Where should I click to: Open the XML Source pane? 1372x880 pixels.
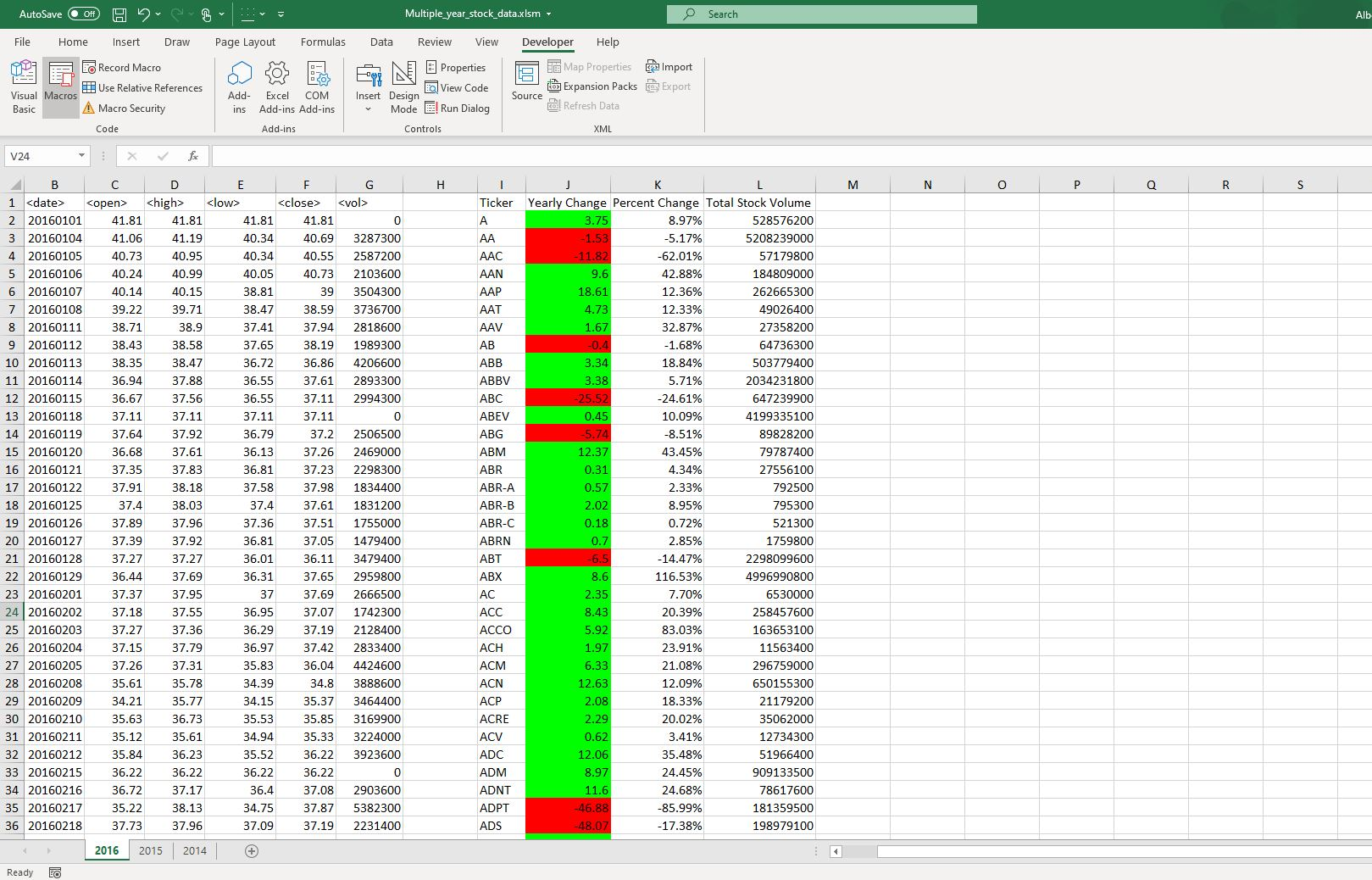tap(525, 87)
